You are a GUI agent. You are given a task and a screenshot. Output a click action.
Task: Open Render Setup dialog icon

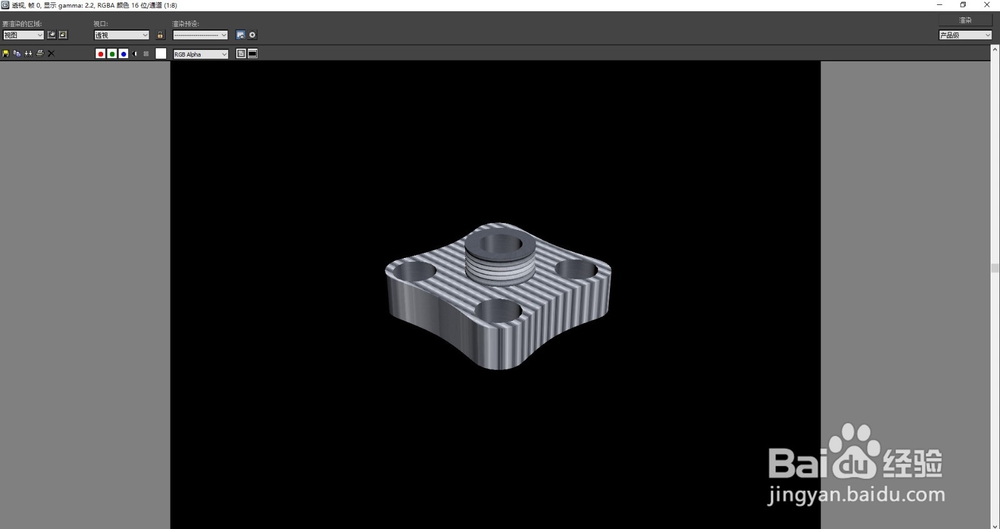[240, 35]
